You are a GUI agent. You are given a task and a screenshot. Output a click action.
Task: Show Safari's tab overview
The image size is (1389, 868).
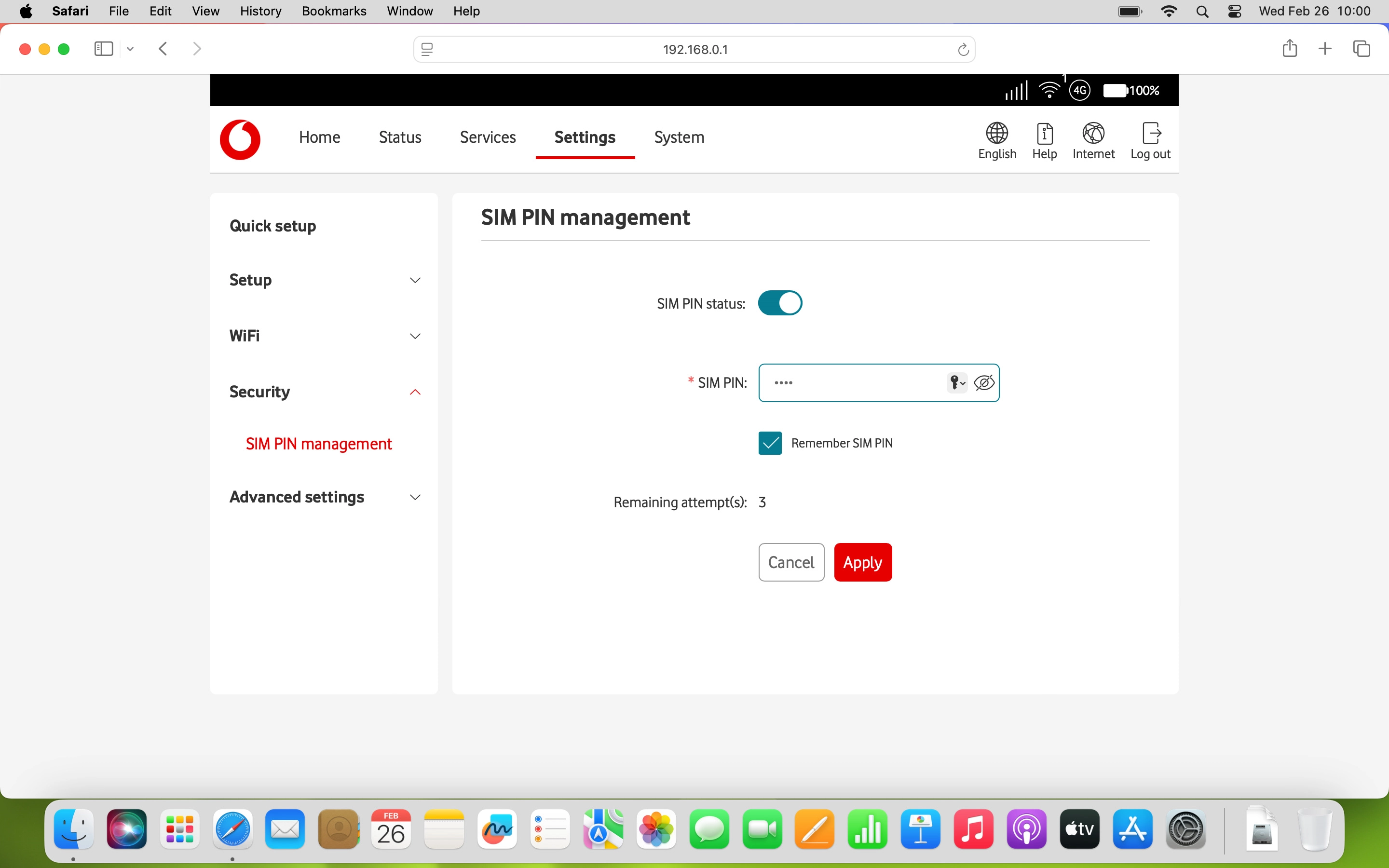(x=1362, y=49)
